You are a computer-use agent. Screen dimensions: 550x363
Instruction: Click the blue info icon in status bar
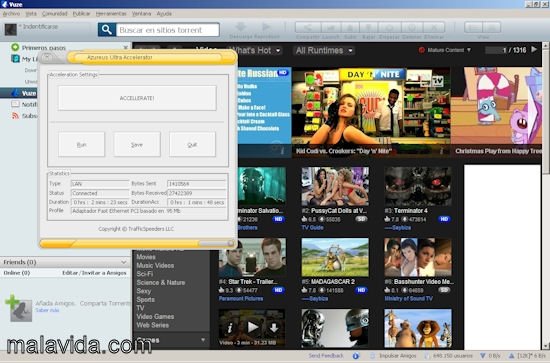point(356,356)
